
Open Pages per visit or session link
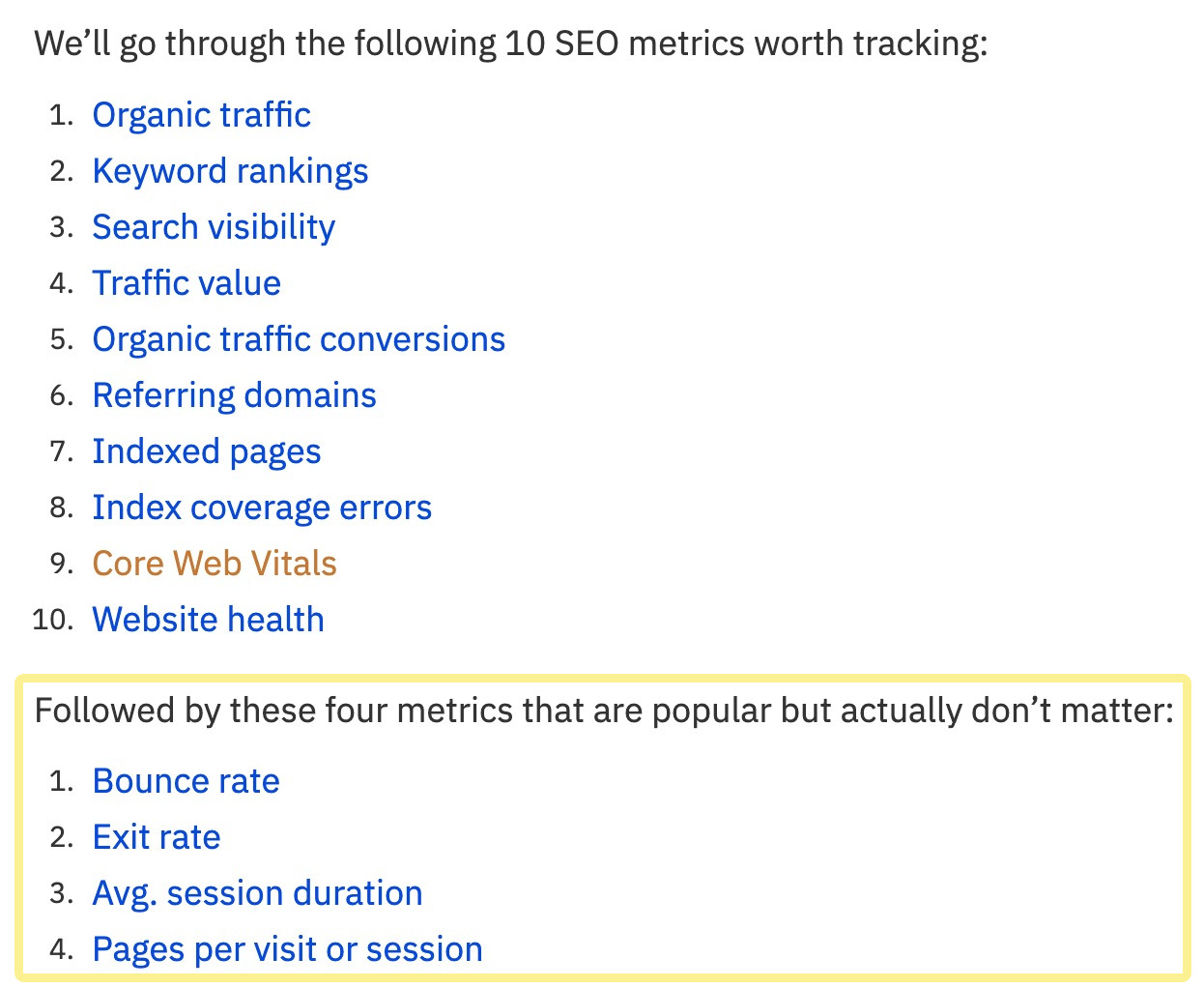pos(287,949)
